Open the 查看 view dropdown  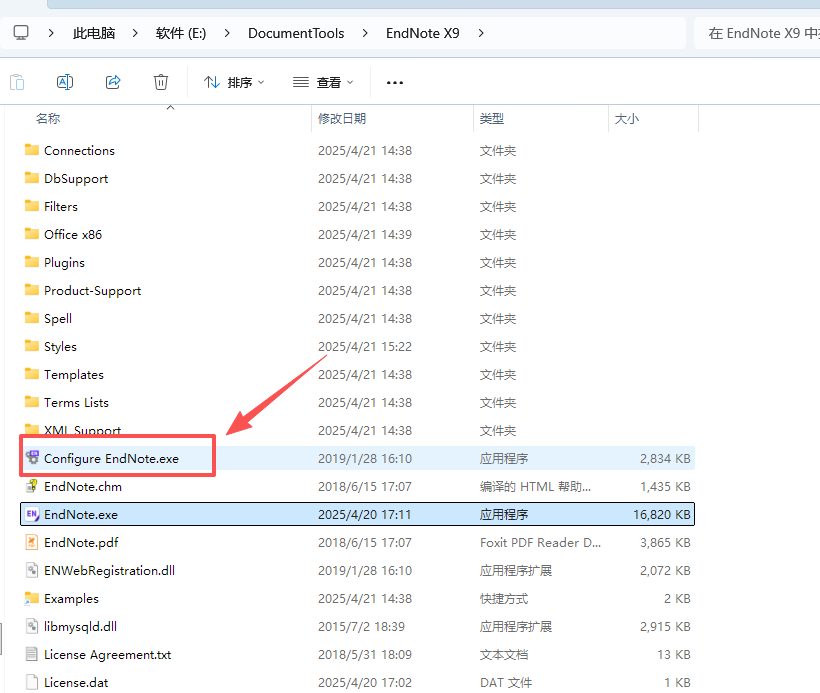click(323, 83)
